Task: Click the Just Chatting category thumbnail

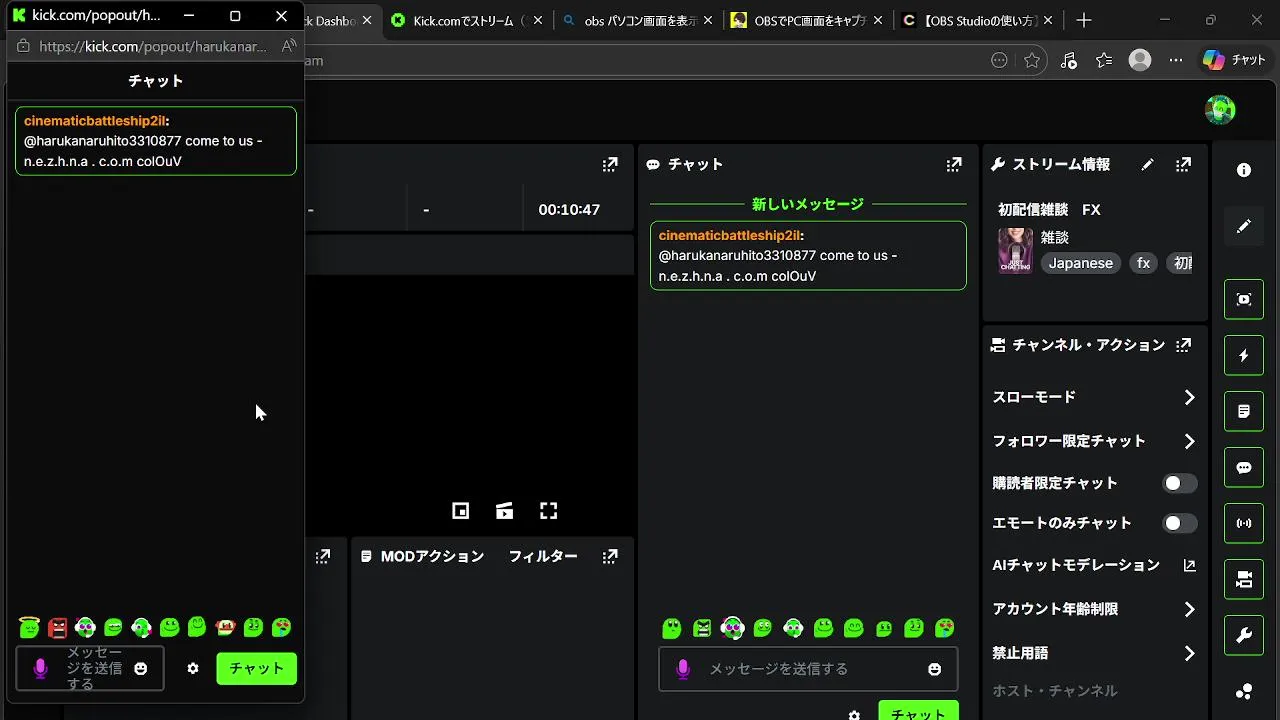Action: tap(1015, 250)
